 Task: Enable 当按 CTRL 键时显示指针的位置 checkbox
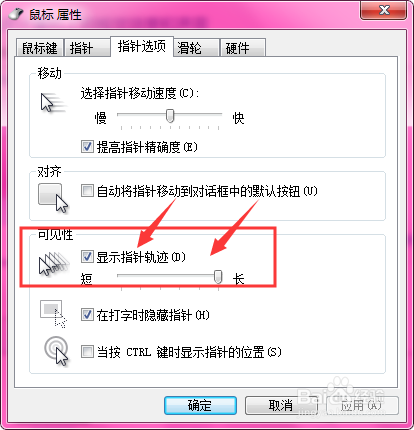point(87,352)
